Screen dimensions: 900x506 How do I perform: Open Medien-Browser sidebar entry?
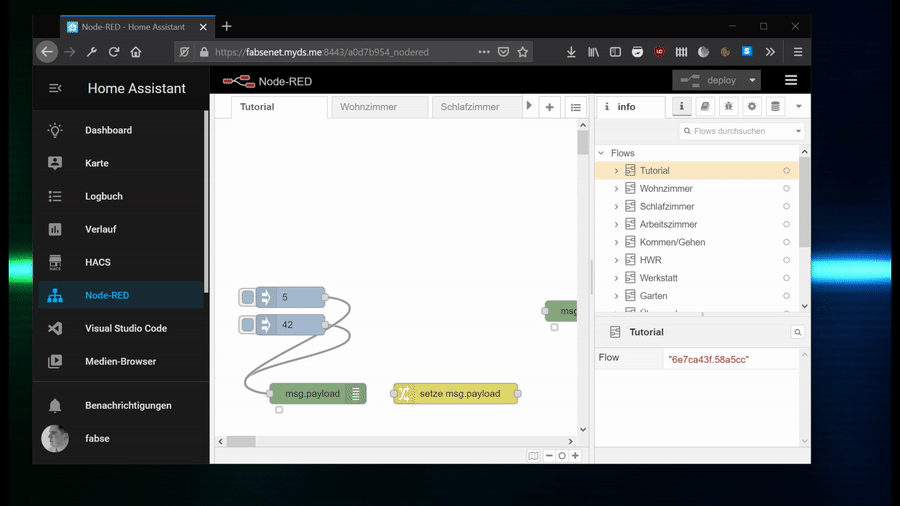coord(121,361)
